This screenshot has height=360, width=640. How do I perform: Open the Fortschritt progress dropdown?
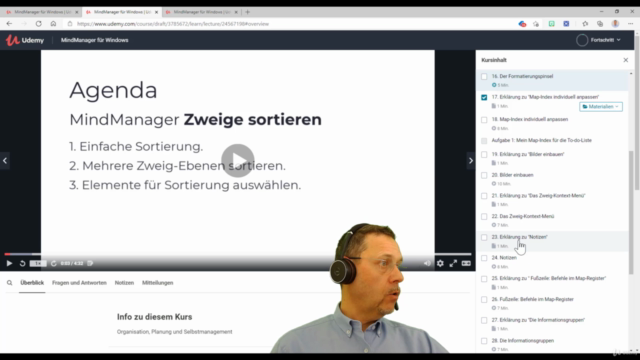pyautogui.click(x=605, y=40)
